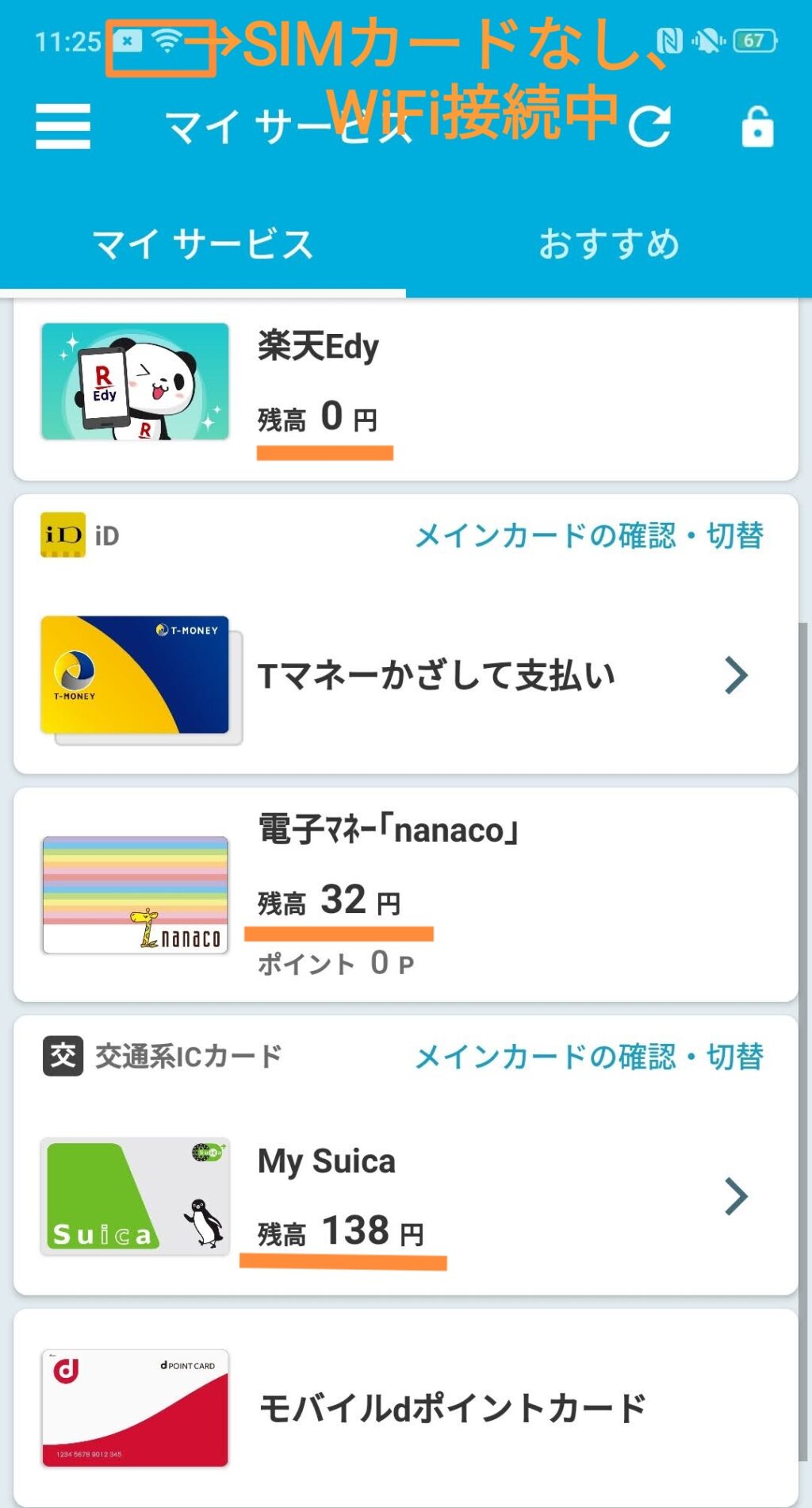The image size is (812, 1508).
Task: Expand the My Suica chevron
Action: (736, 1196)
